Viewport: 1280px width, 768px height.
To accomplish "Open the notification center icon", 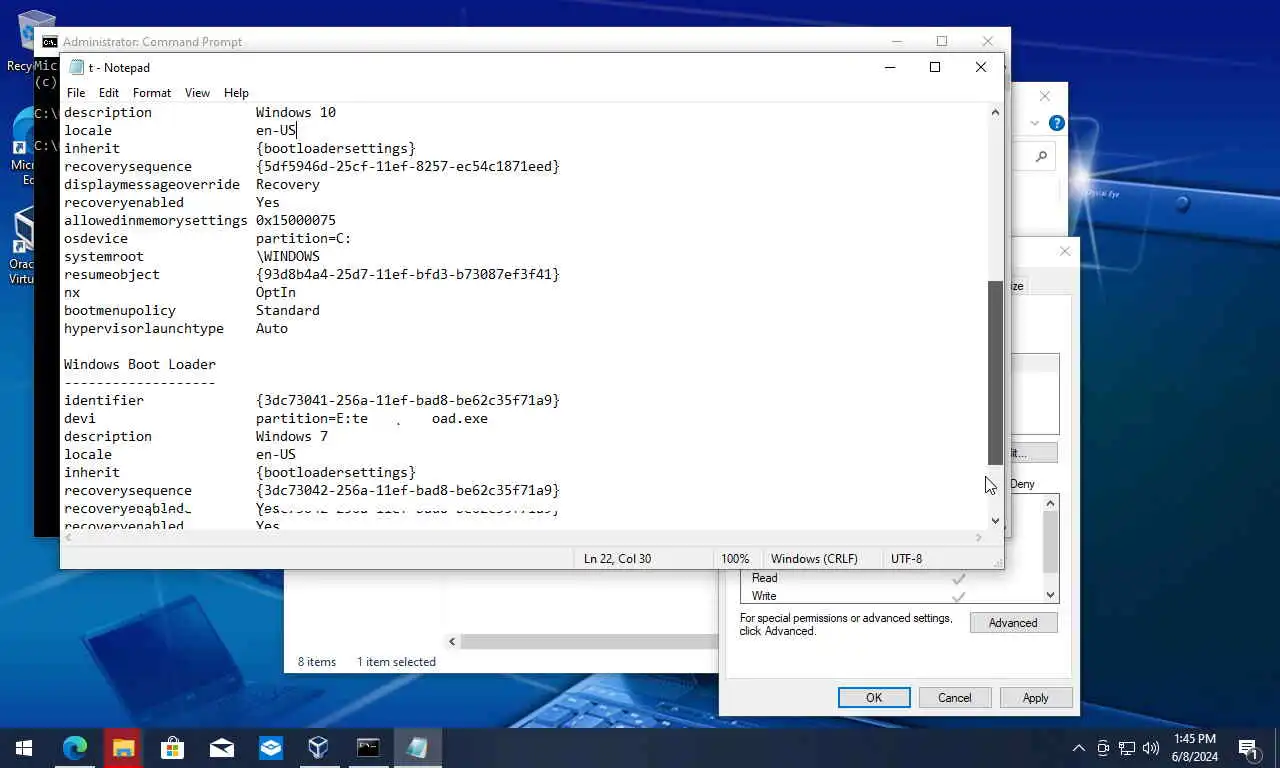I will [x=1247, y=747].
